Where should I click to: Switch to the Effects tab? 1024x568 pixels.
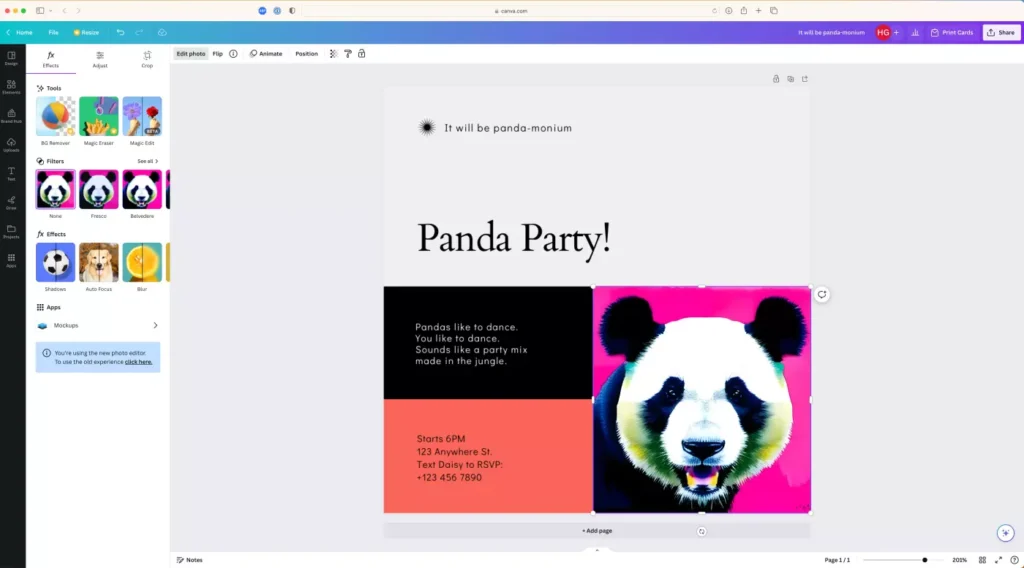[51, 59]
